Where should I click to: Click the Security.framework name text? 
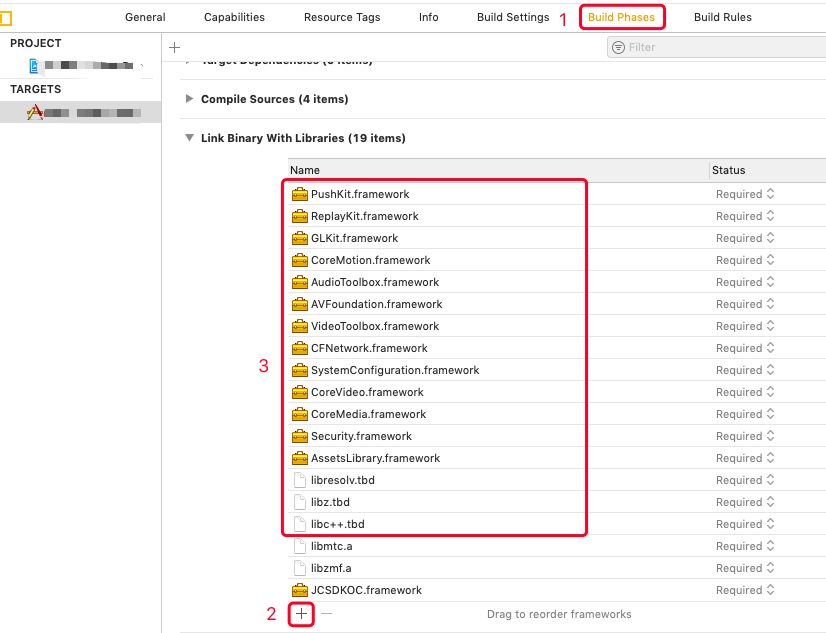click(x=361, y=437)
